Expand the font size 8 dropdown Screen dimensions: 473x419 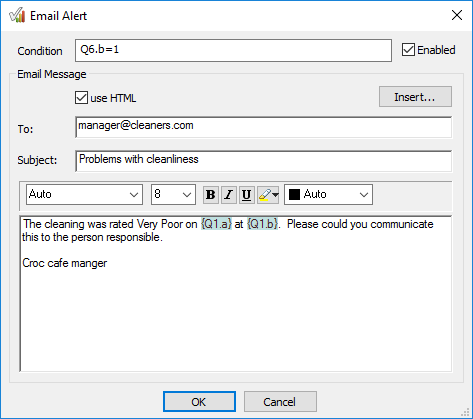point(173,194)
